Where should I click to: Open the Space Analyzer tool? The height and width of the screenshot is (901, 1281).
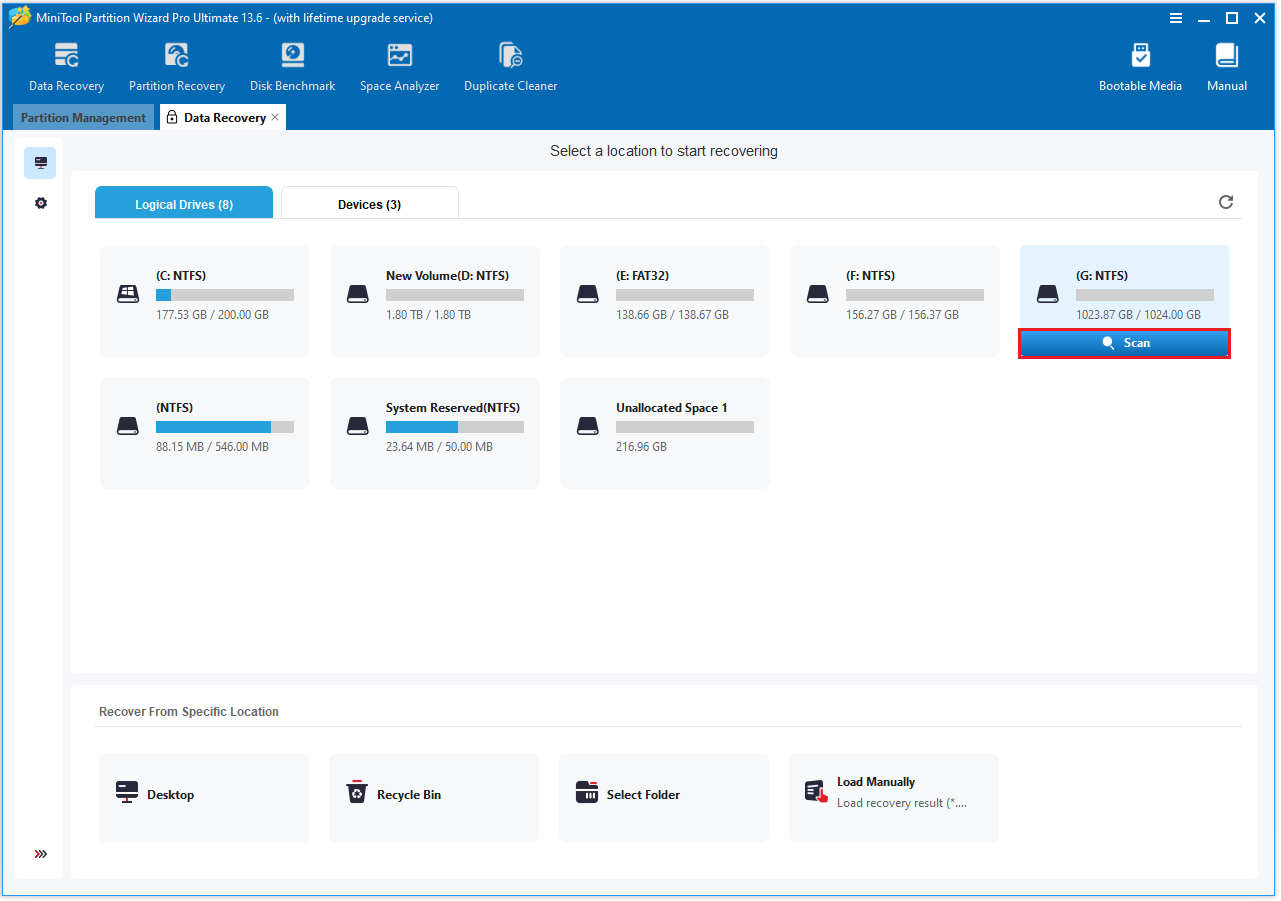(400, 67)
